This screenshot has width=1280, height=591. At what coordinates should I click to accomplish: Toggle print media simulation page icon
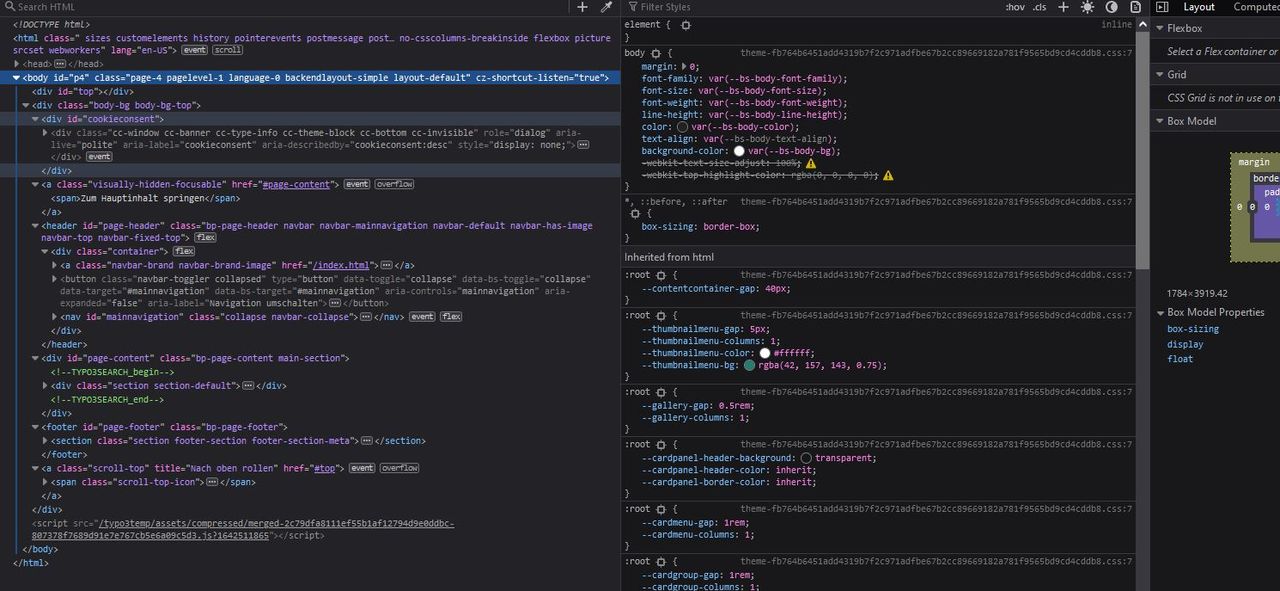(1136, 7)
